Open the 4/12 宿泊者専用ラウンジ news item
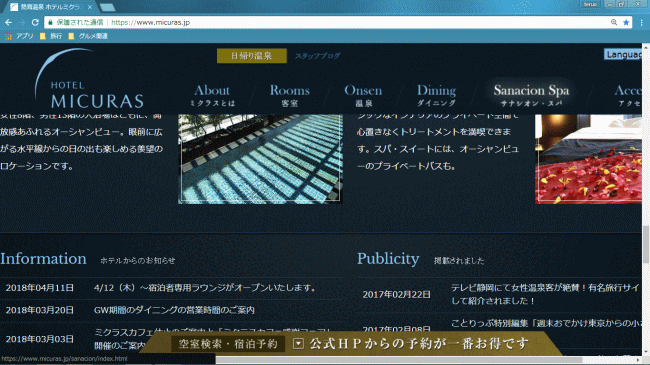 coord(206,287)
